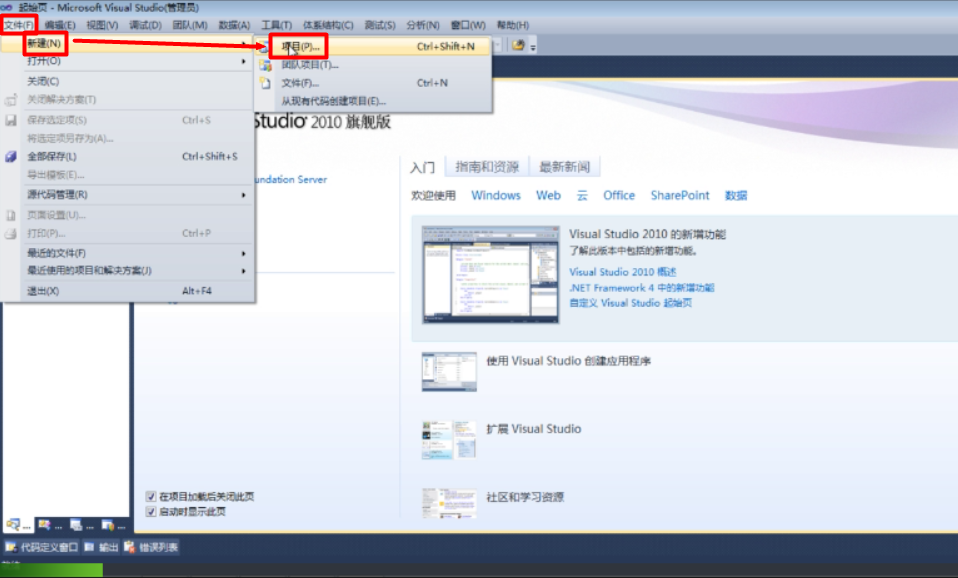Image resolution: width=958 pixels, height=578 pixels.
Task: Switch to the 入门 tab
Action: pos(423,167)
